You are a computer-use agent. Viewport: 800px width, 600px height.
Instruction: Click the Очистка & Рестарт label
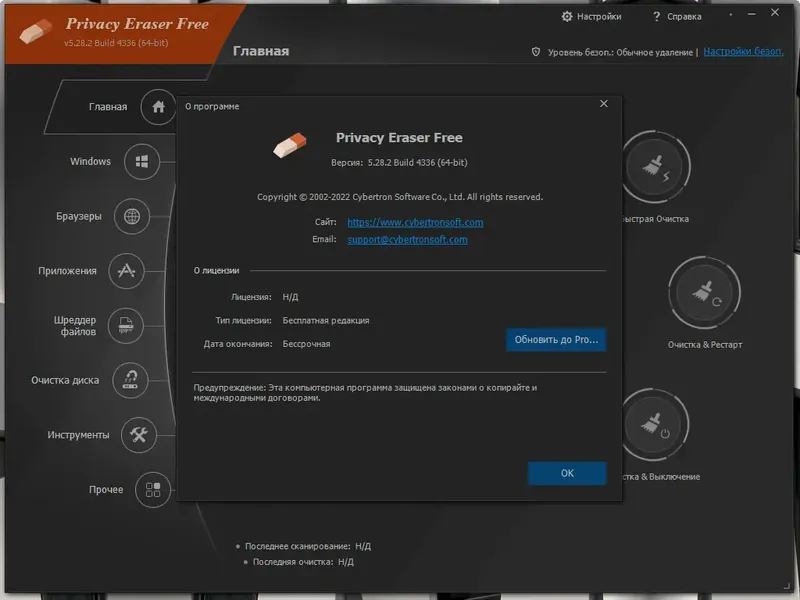[705, 345]
